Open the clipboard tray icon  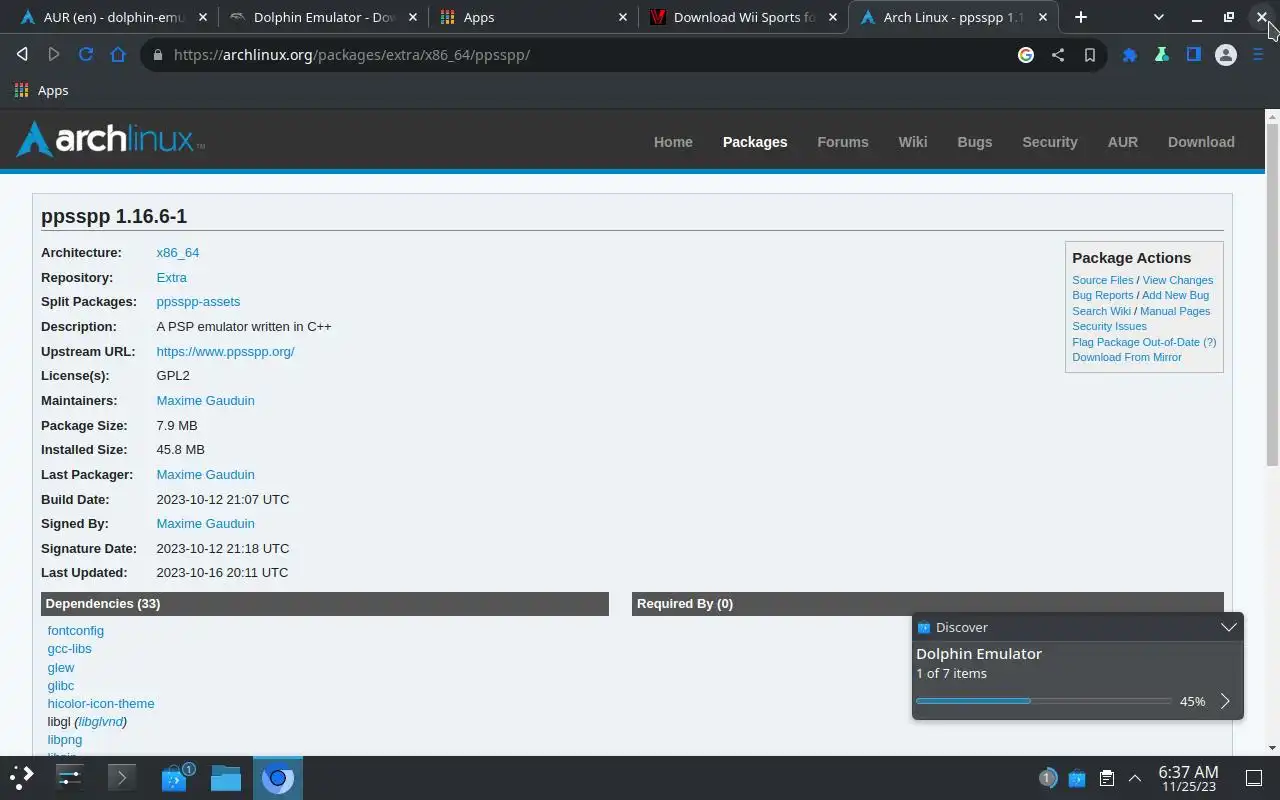[x=1106, y=778]
